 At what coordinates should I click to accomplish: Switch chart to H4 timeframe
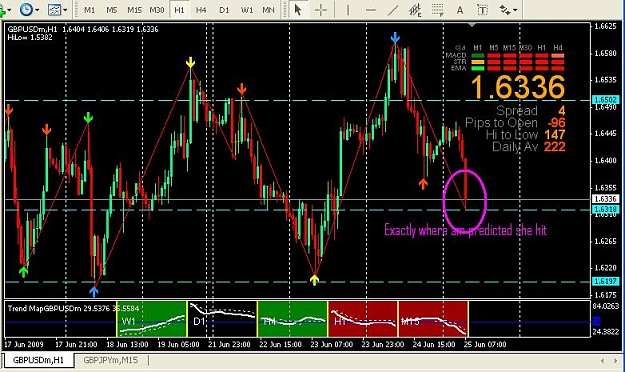pos(201,10)
